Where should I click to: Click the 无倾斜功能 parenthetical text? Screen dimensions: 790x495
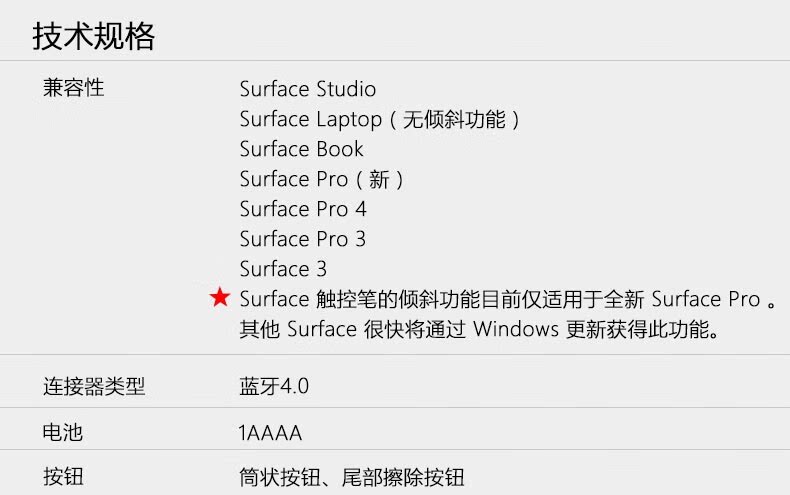pos(454,119)
